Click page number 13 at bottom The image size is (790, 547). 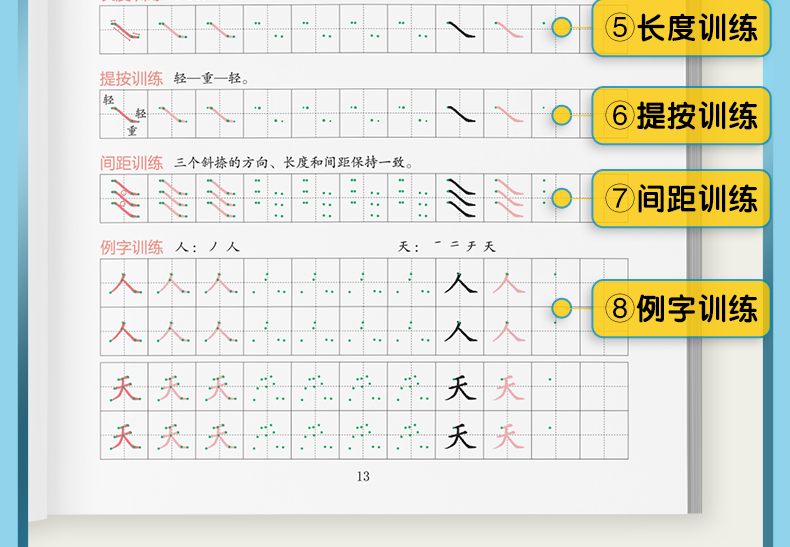coord(363,477)
